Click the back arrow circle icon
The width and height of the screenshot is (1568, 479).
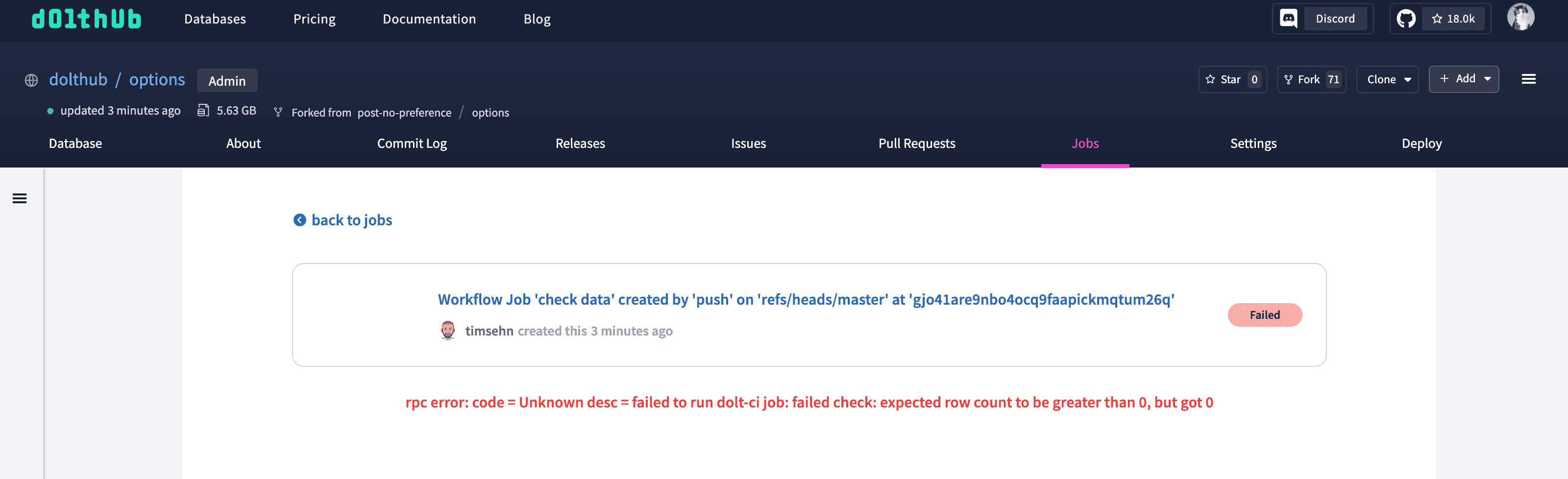pyautogui.click(x=299, y=220)
